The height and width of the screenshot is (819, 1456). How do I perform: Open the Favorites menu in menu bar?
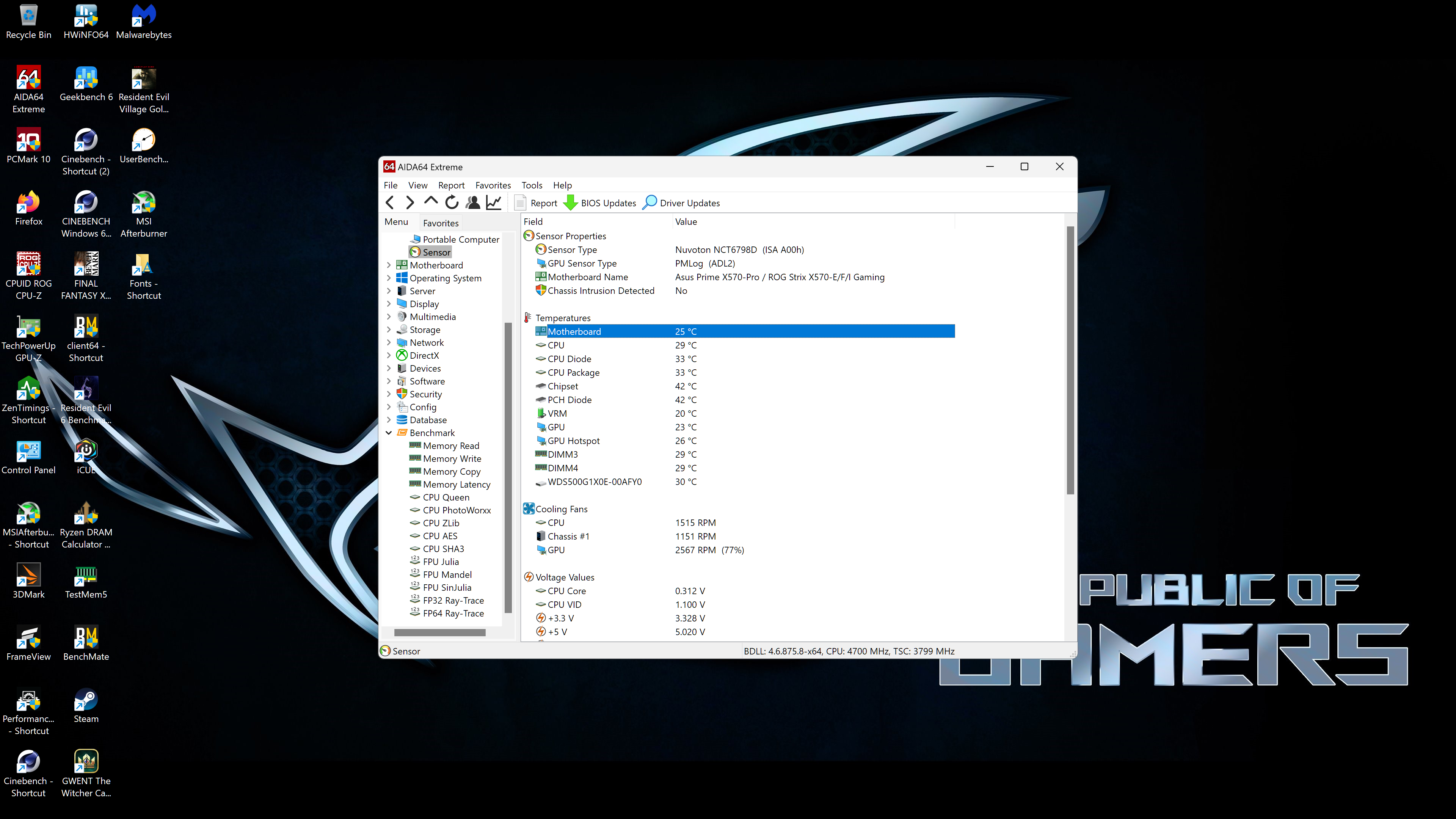[x=493, y=185]
